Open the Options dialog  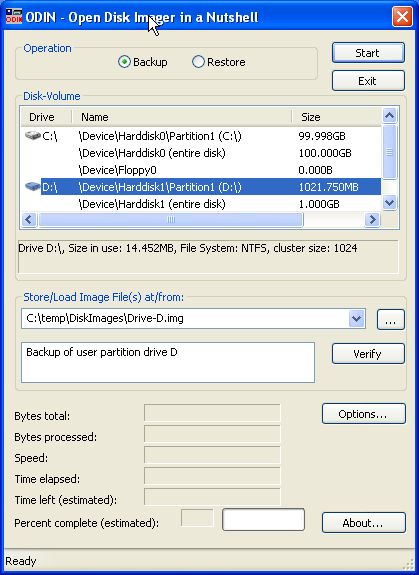tap(364, 414)
